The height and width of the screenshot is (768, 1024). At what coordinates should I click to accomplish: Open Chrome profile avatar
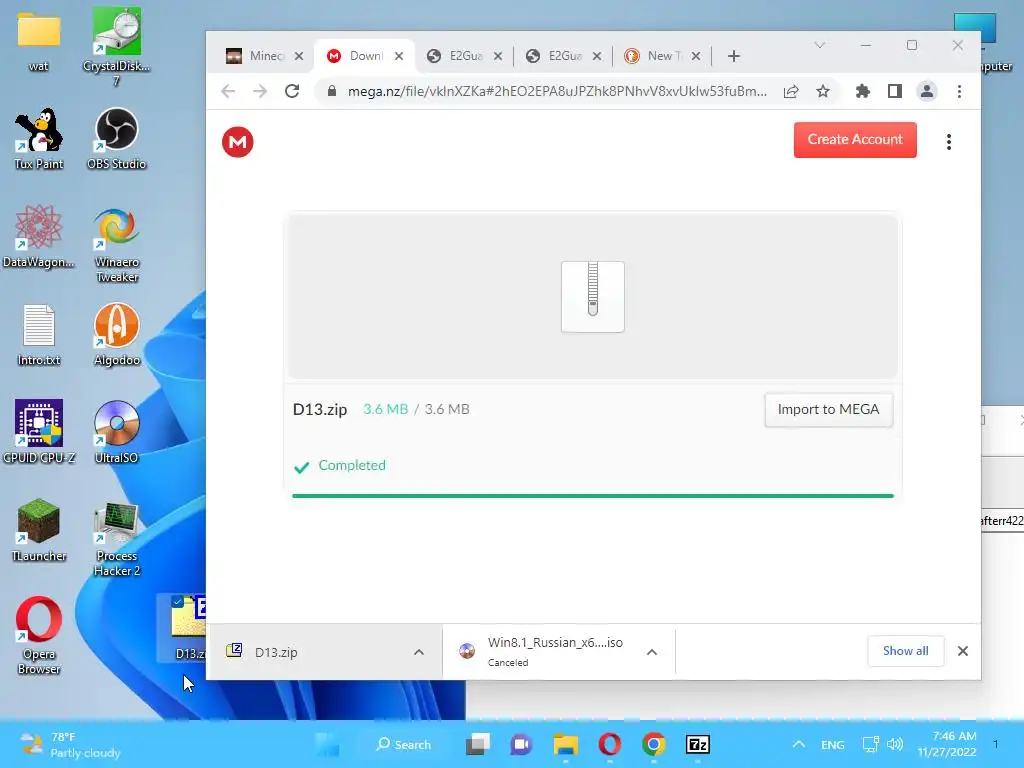click(927, 91)
